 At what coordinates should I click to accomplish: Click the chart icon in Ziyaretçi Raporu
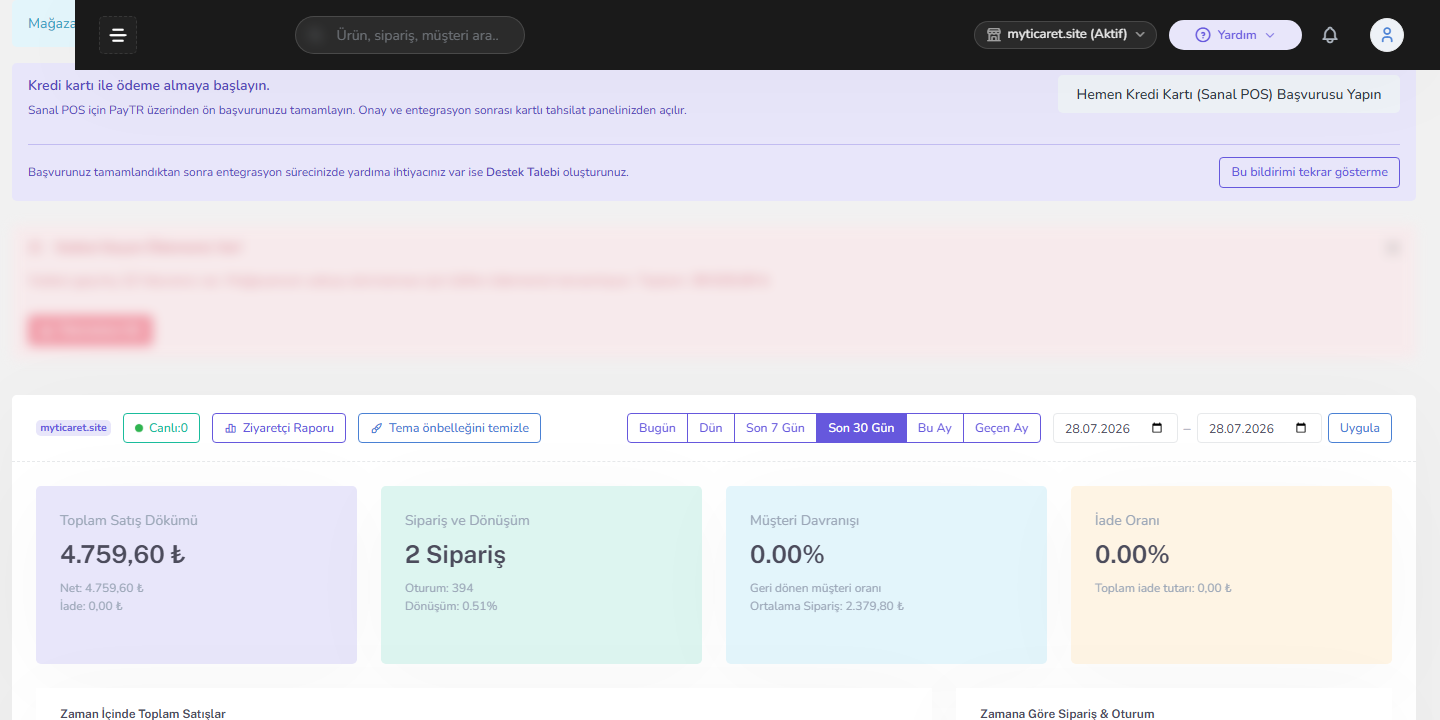pyautogui.click(x=231, y=428)
